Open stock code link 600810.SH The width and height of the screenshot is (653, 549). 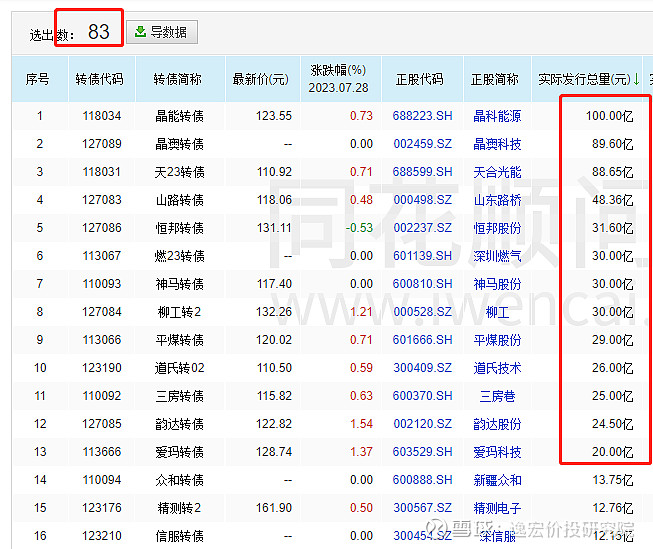point(422,284)
